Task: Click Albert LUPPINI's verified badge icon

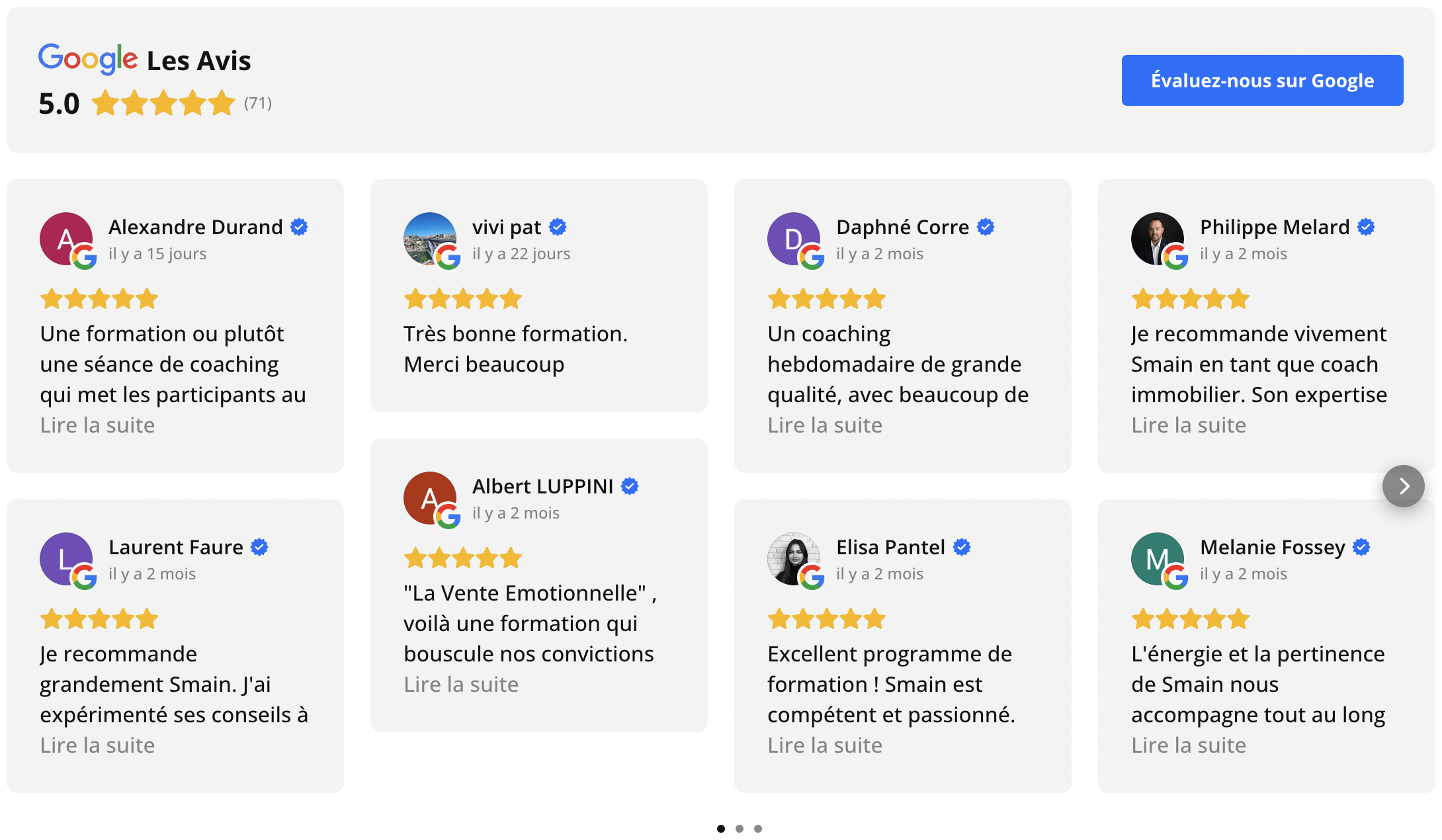Action: tap(630, 486)
